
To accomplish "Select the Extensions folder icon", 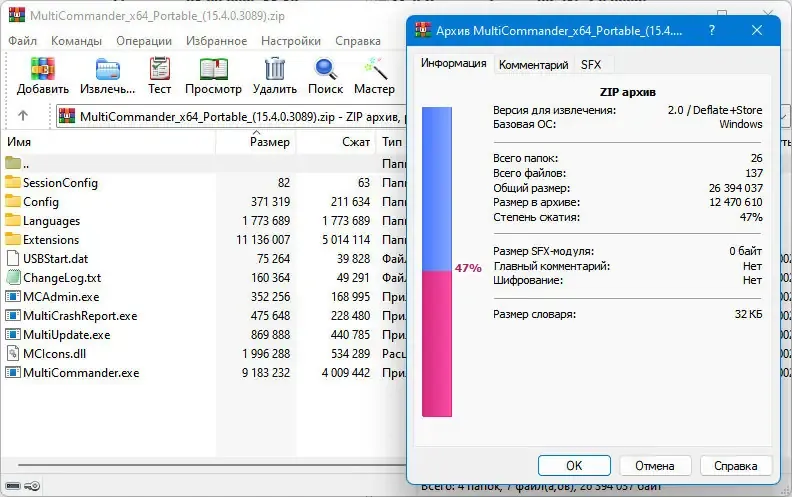I will 13,239.
